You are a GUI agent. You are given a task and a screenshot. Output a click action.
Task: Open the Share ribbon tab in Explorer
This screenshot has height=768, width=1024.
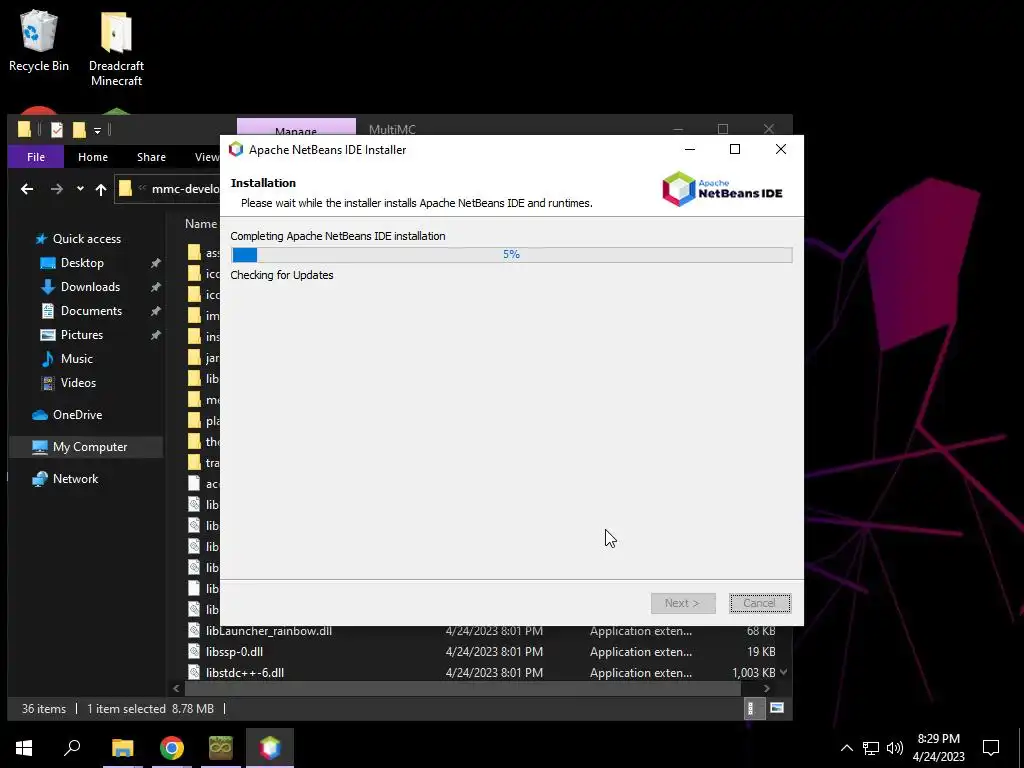tap(151, 157)
